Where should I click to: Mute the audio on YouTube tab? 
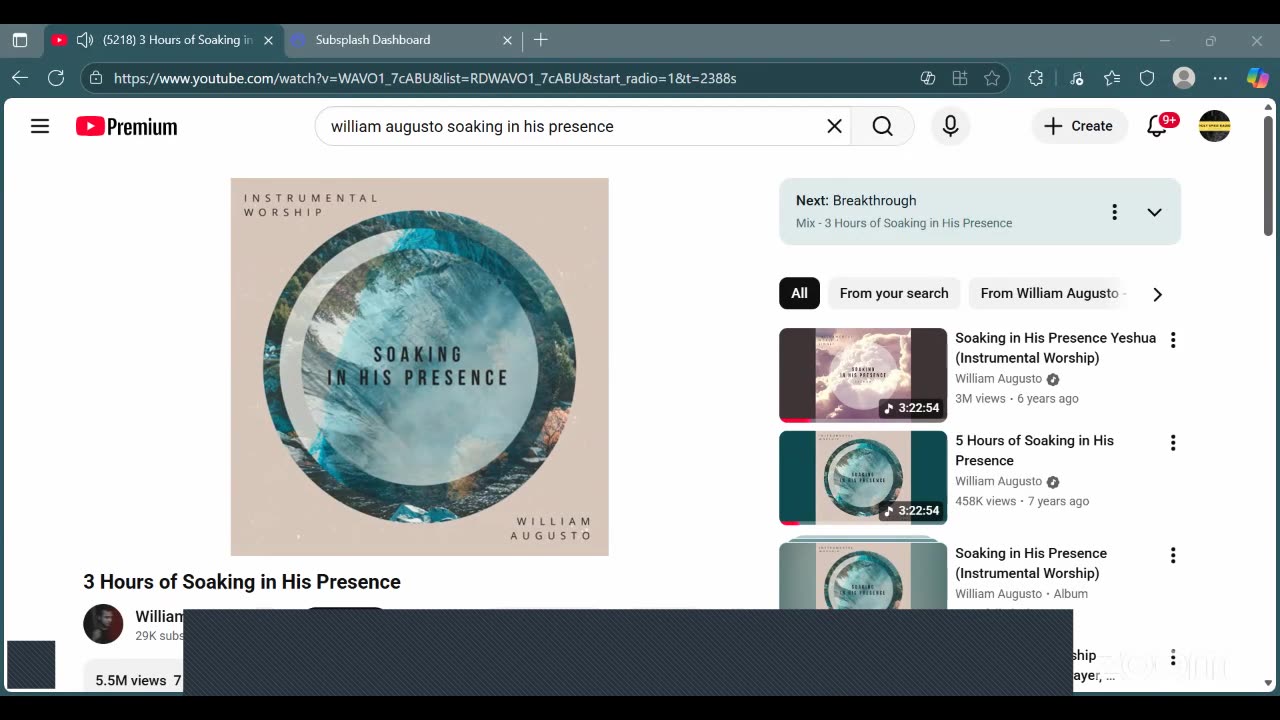click(85, 40)
